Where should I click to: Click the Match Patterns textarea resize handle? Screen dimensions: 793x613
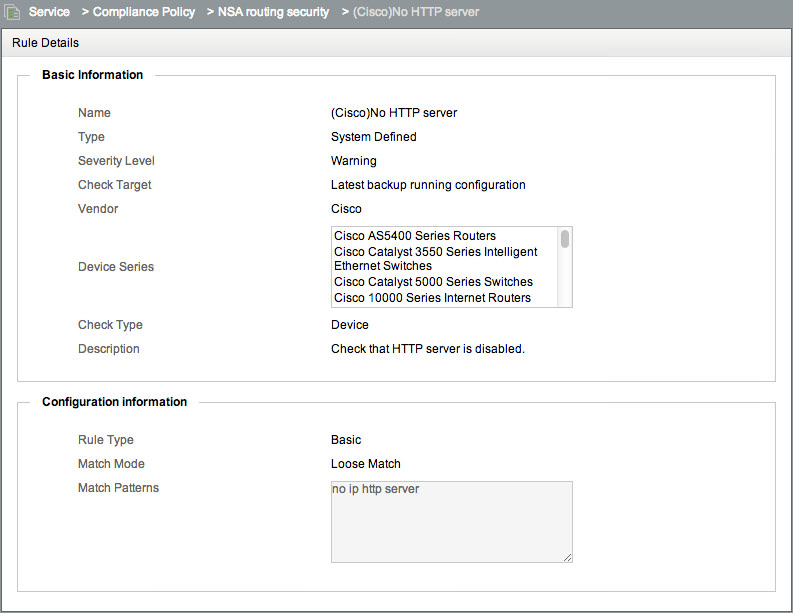click(567, 557)
